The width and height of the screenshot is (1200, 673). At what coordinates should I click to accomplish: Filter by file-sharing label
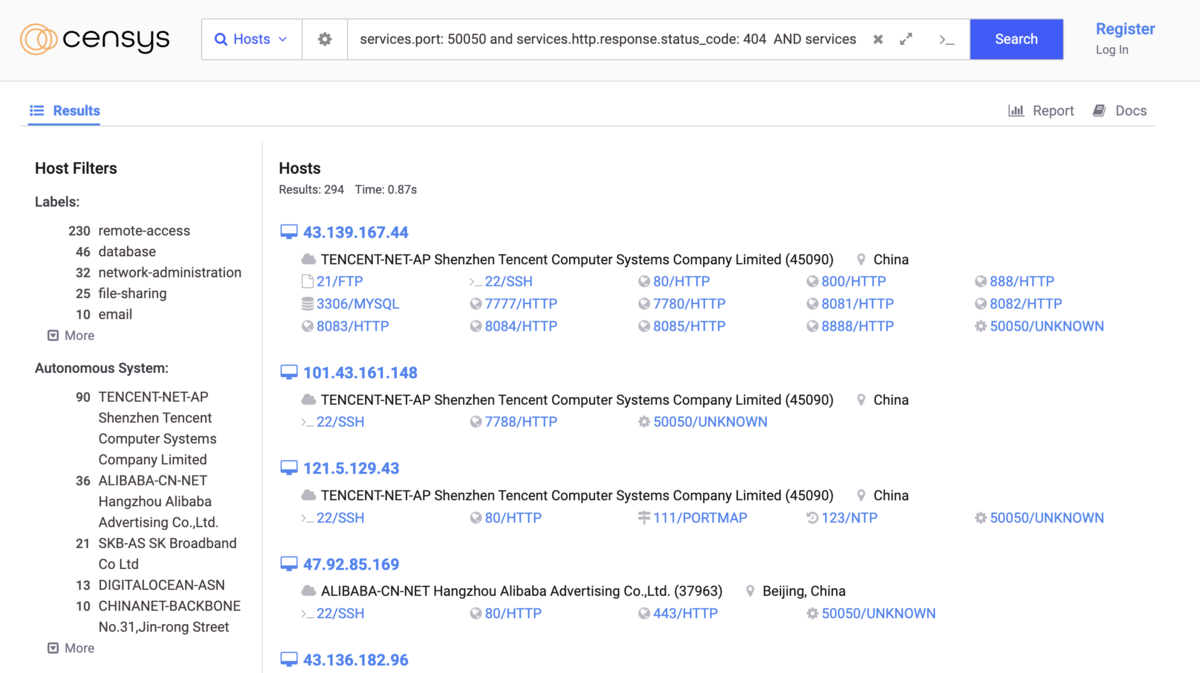pyautogui.click(x=132, y=294)
